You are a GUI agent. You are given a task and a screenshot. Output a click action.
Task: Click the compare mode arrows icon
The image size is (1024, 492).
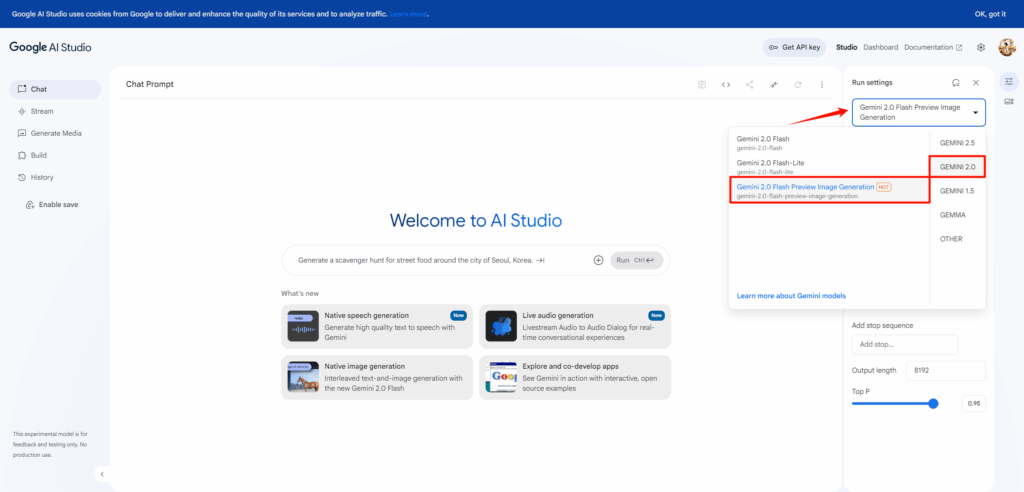(774, 84)
